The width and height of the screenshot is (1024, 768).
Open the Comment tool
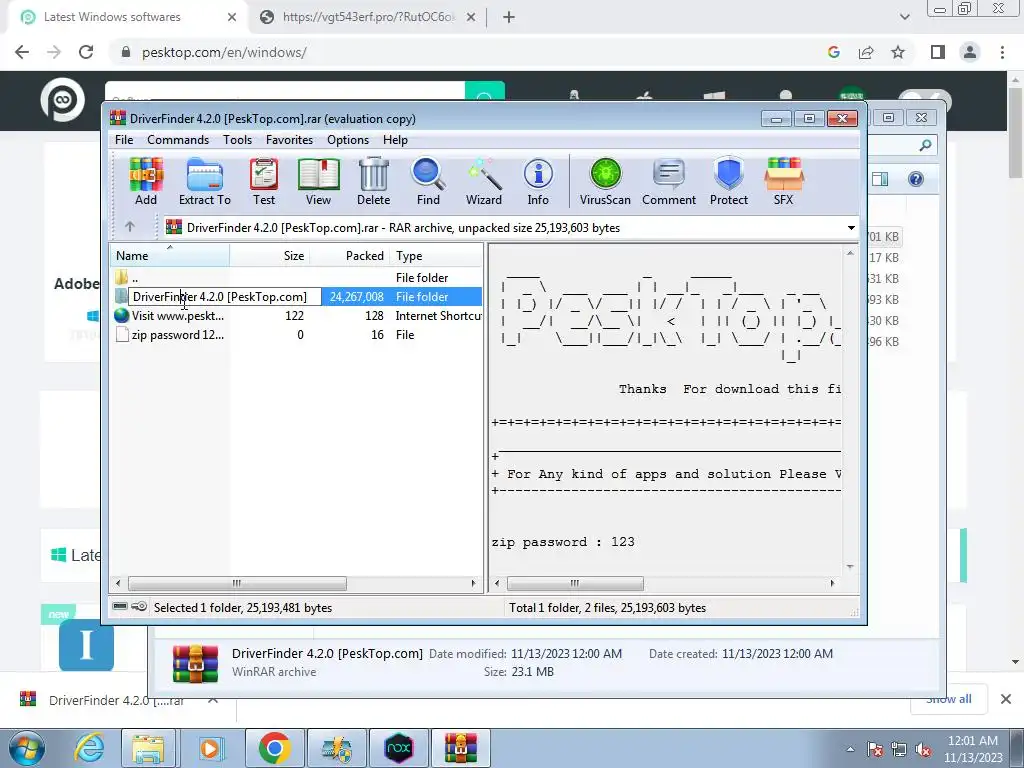click(669, 182)
